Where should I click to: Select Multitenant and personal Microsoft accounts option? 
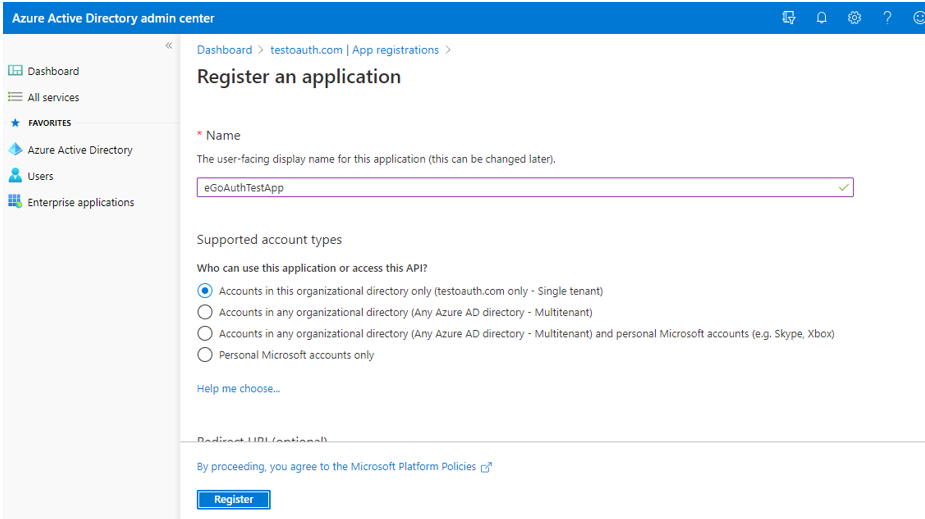205,333
